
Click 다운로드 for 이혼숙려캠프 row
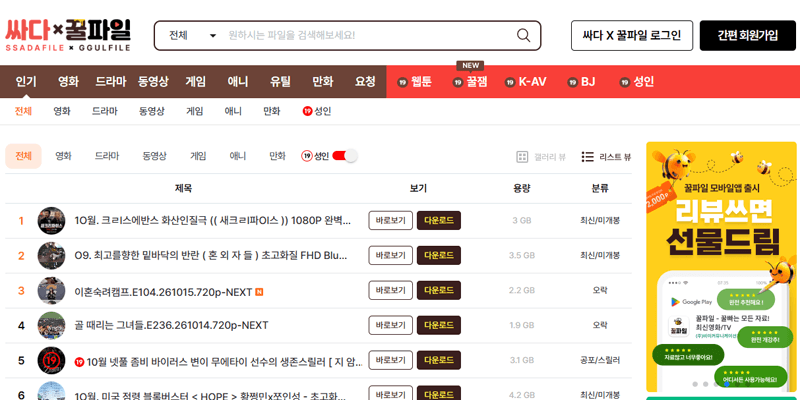tap(439, 290)
